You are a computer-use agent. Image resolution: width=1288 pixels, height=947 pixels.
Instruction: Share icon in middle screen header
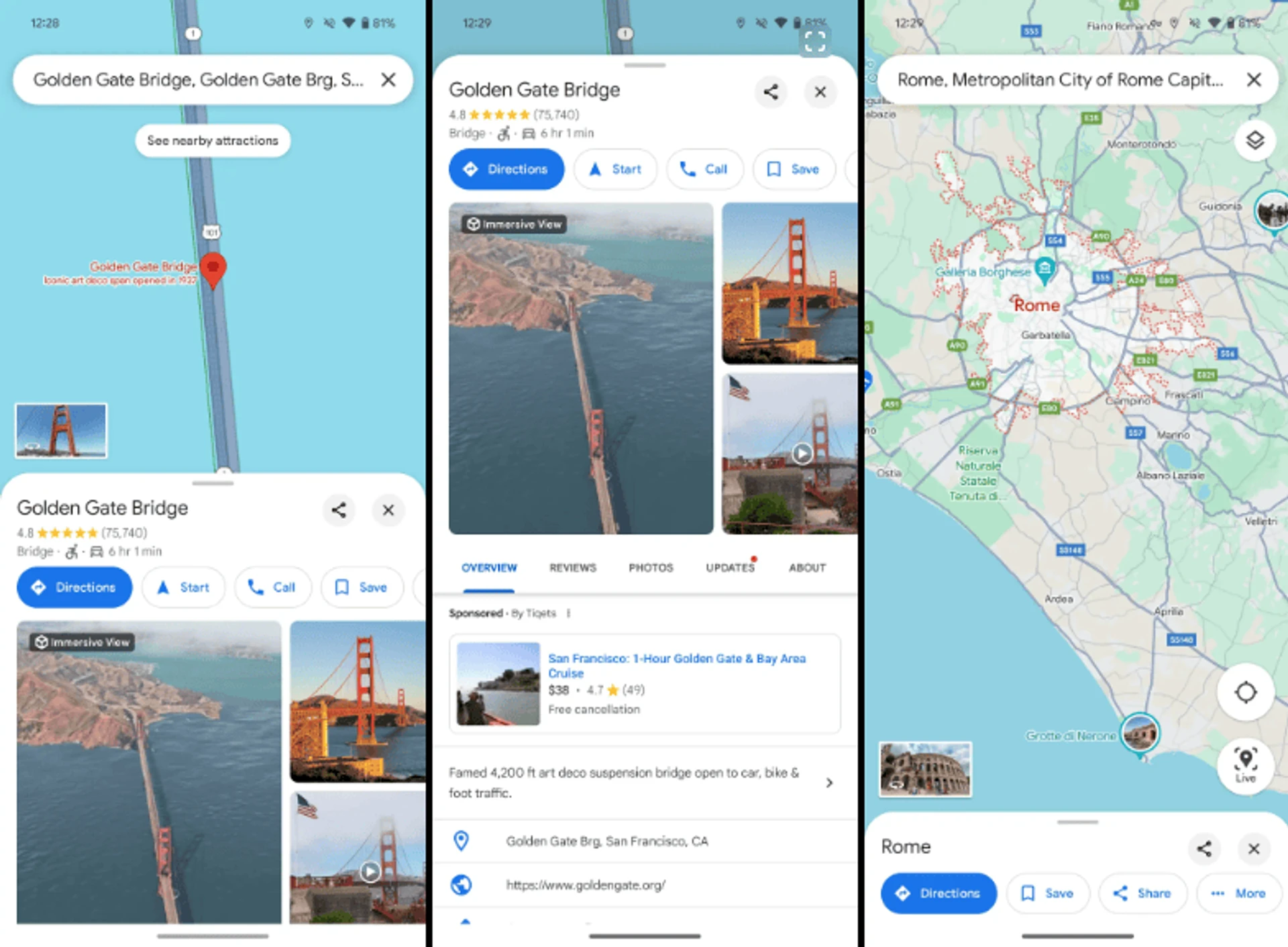pyautogui.click(x=771, y=92)
